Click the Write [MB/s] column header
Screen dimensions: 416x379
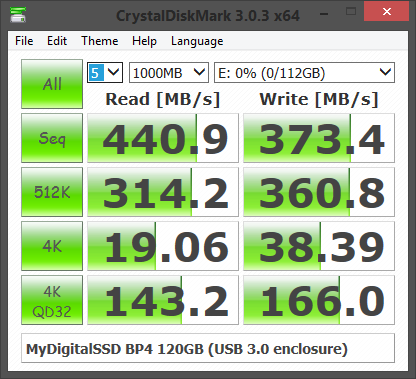point(319,99)
